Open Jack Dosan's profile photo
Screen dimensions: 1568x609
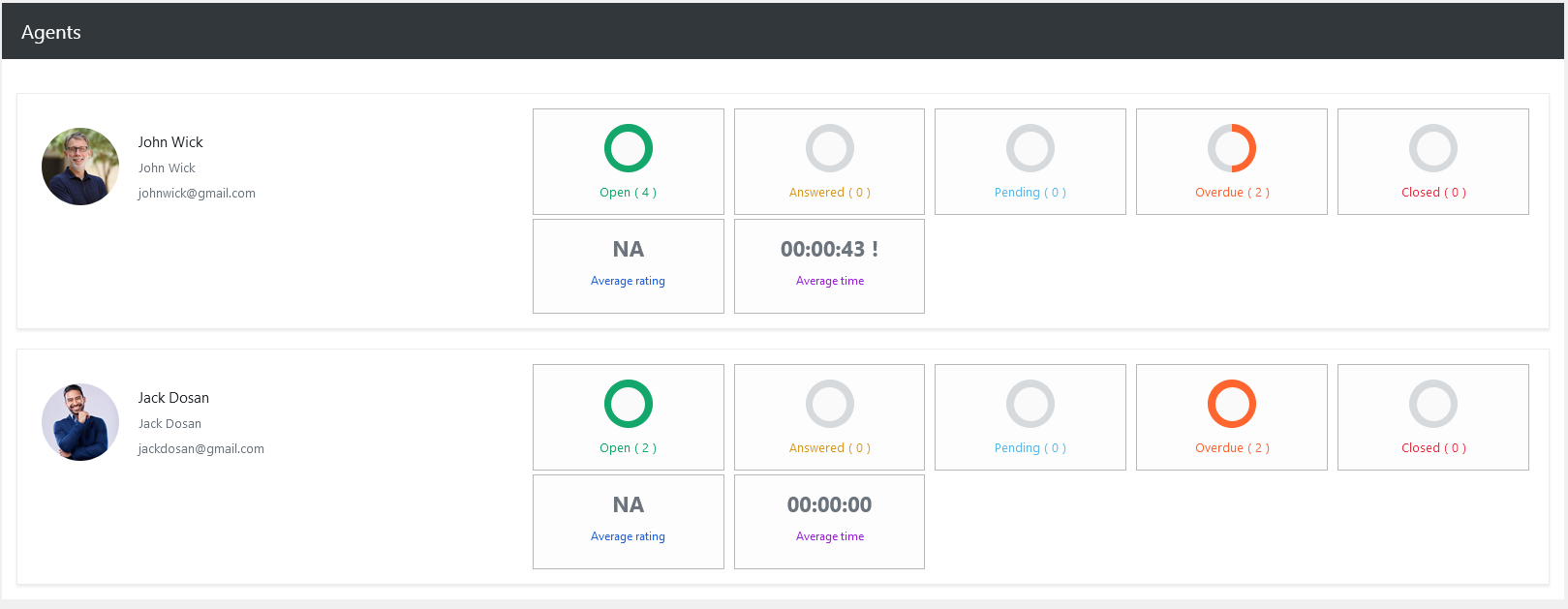pos(80,422)
